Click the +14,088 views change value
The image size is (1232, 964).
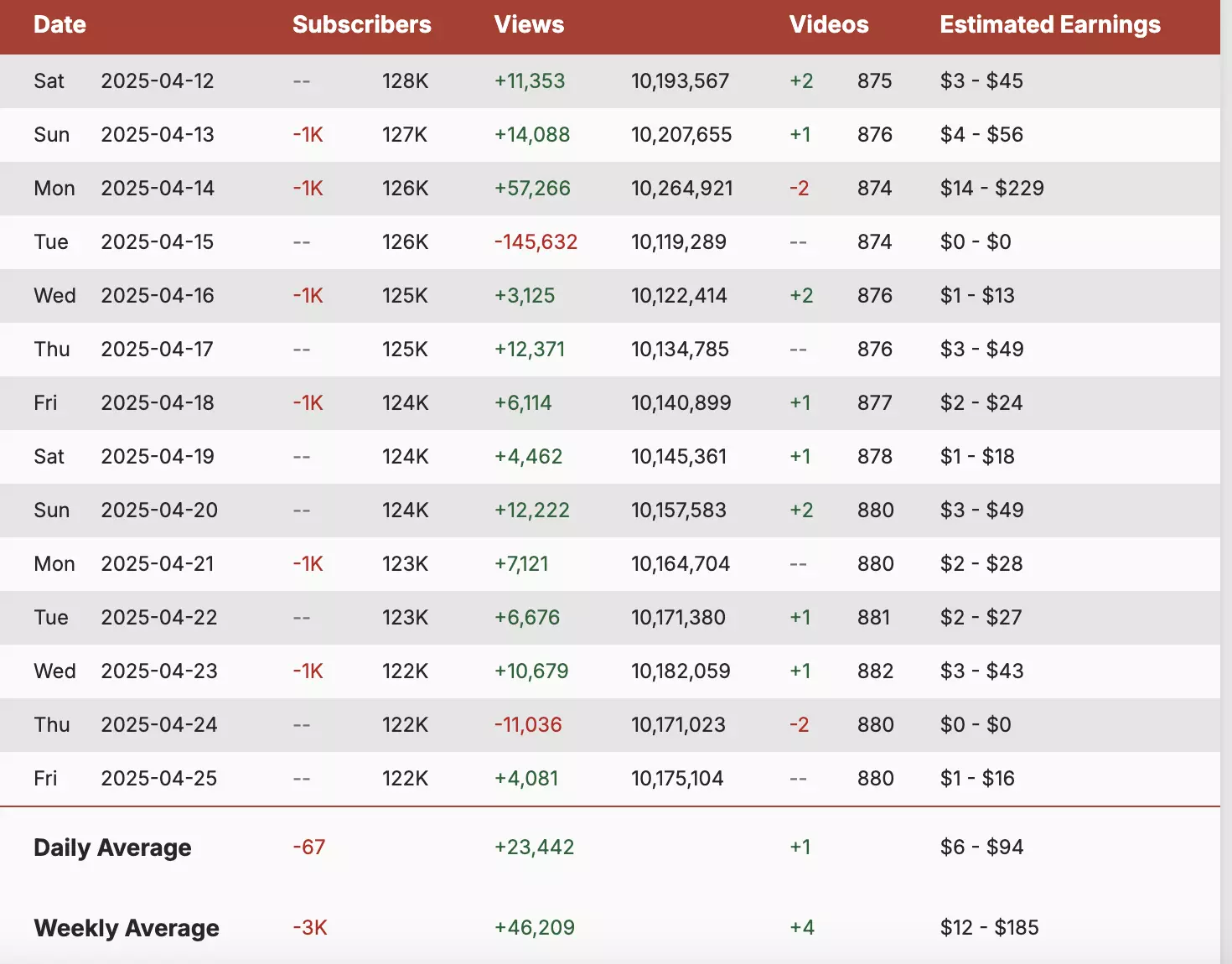[532, 135]
